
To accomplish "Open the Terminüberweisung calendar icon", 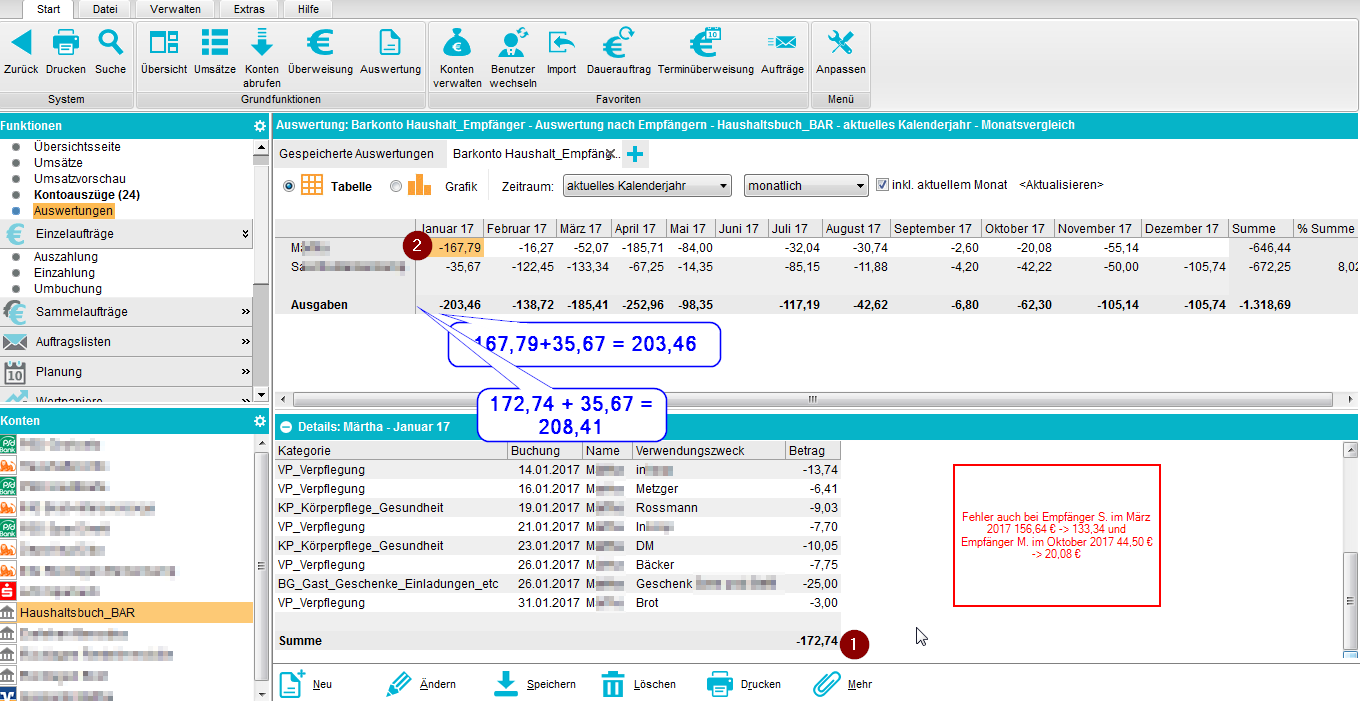I will pyautogui.click(x=705, y=43).
